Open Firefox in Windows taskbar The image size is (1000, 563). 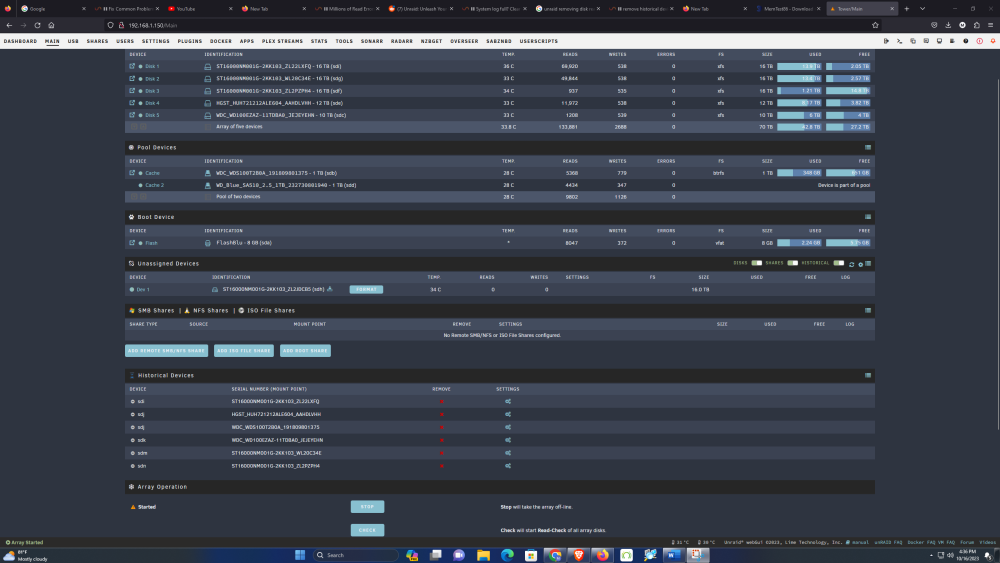tap(602, 555)
